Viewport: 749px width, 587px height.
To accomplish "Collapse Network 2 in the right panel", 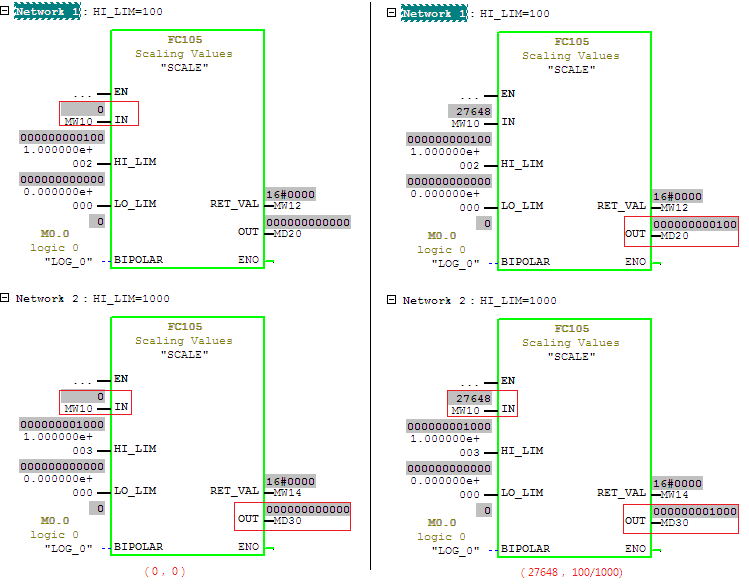I will tap(393, 300).
